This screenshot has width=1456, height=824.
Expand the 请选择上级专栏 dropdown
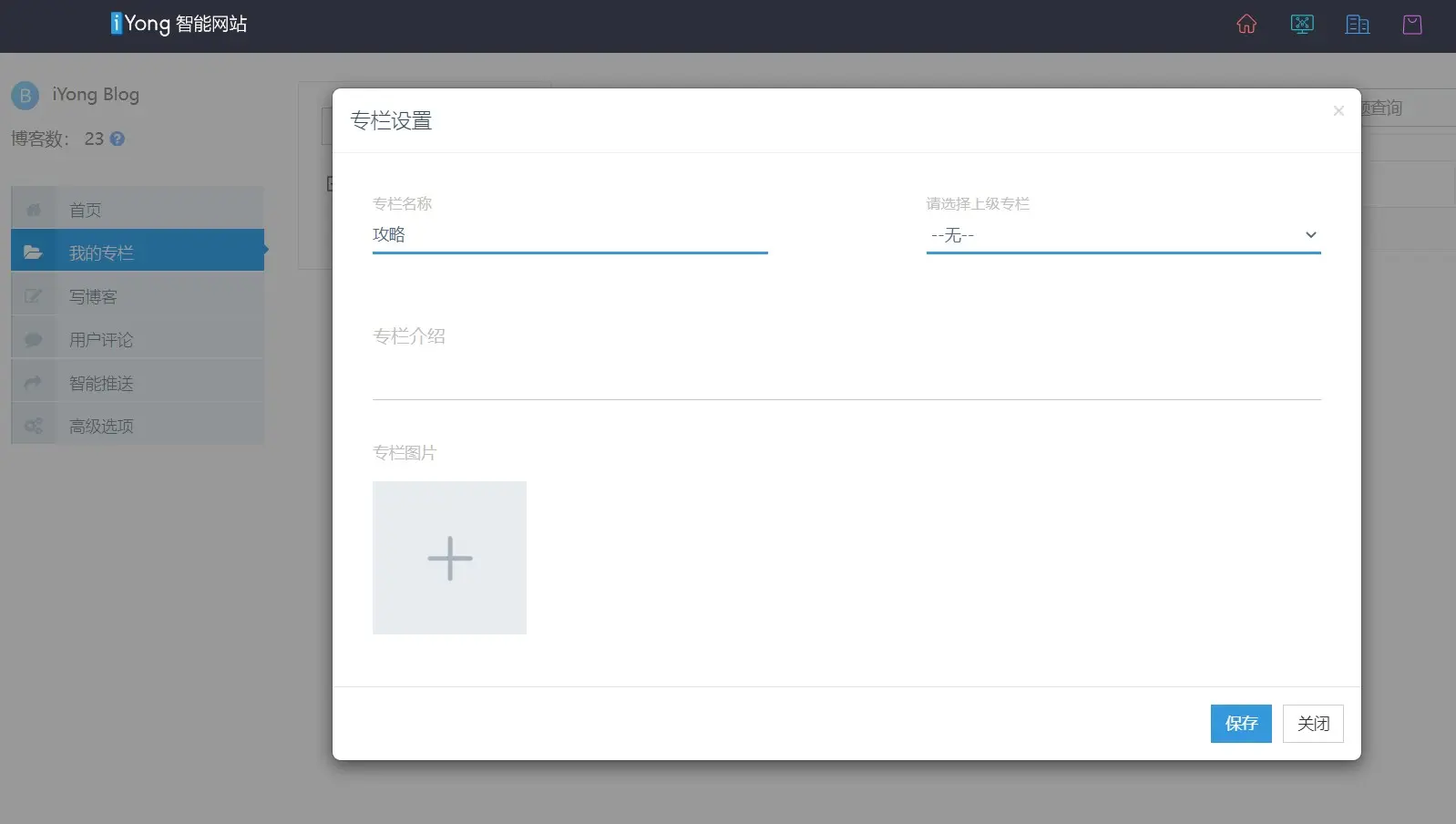pos(1123,235)
